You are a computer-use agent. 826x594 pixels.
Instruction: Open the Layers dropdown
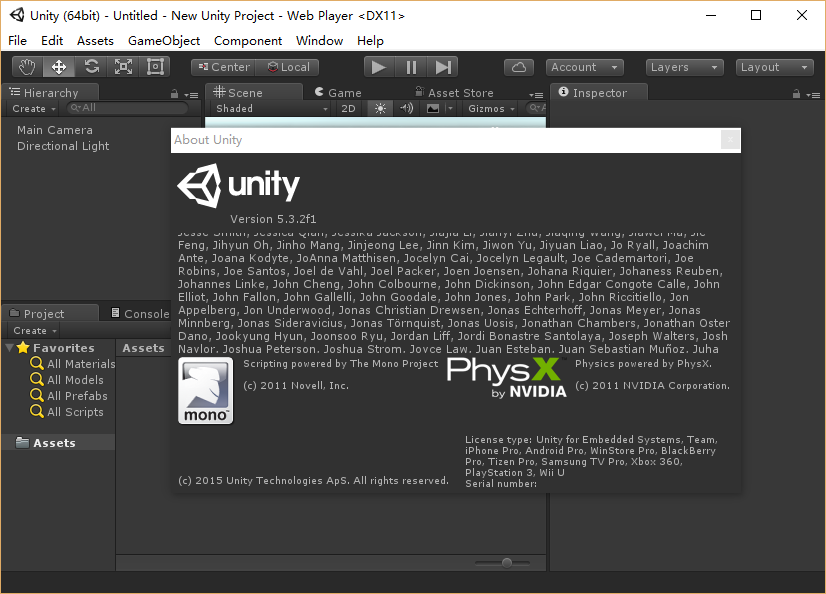point(684,67)
